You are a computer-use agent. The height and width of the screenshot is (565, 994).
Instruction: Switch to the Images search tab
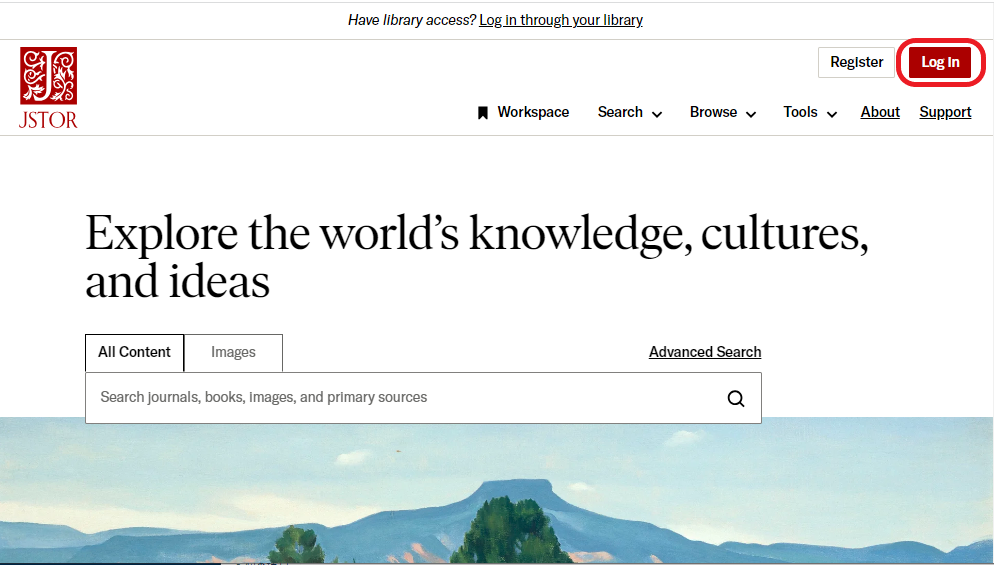pyautogui.click(x=233, y=353)
